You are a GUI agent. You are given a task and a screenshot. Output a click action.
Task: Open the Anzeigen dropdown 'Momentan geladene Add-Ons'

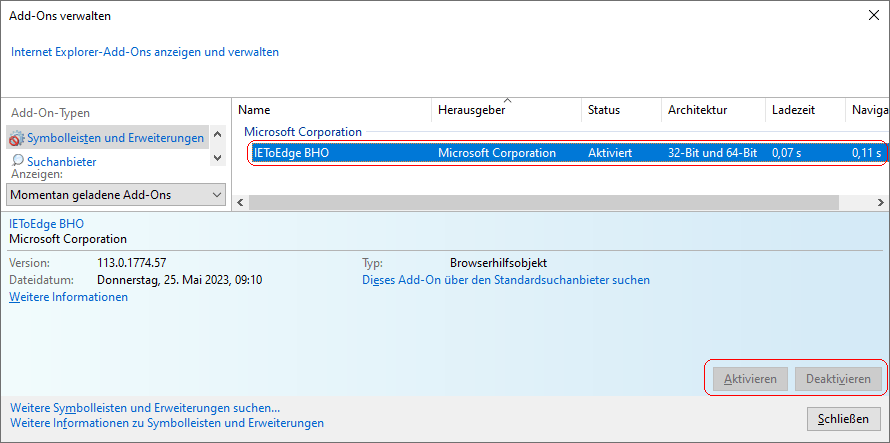[x=115, y=195]
